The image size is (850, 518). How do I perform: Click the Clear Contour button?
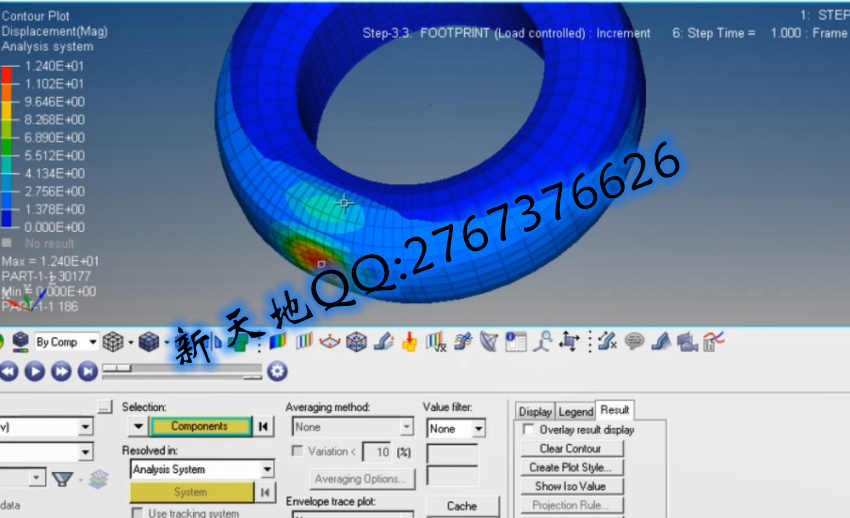tap(570, 449)
